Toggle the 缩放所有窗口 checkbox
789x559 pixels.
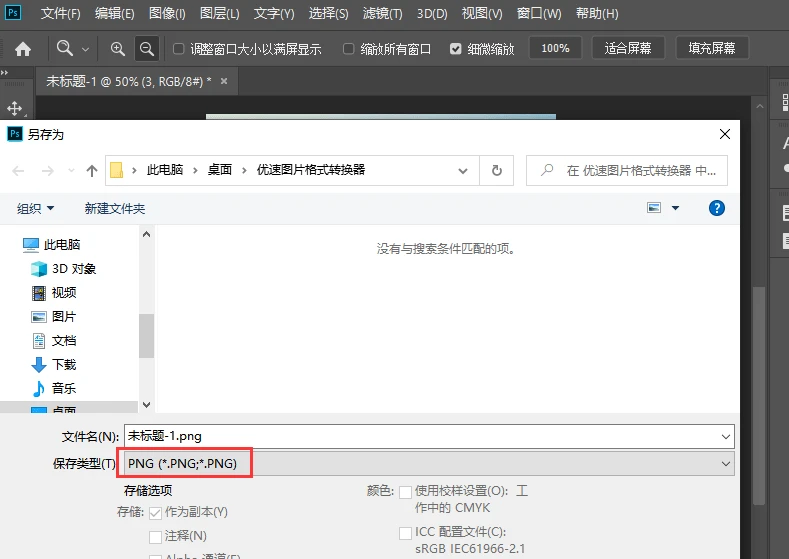pyautogui.click(x=348, y=49)
